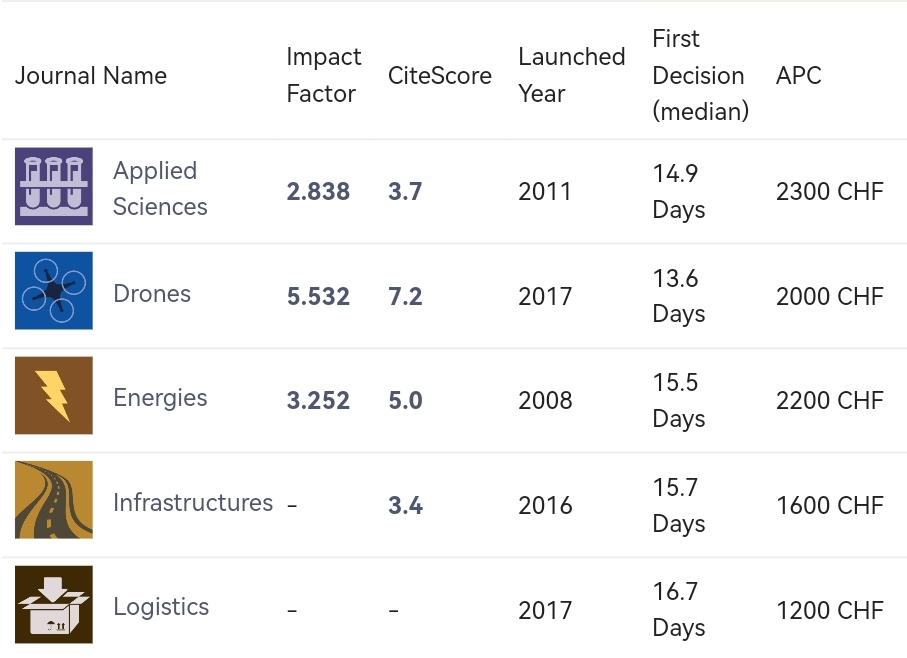Click the Energies lightning bolt icon
The width and height of the screenshot is (907, 658).
pyautogui.click(x=54, y=396)
